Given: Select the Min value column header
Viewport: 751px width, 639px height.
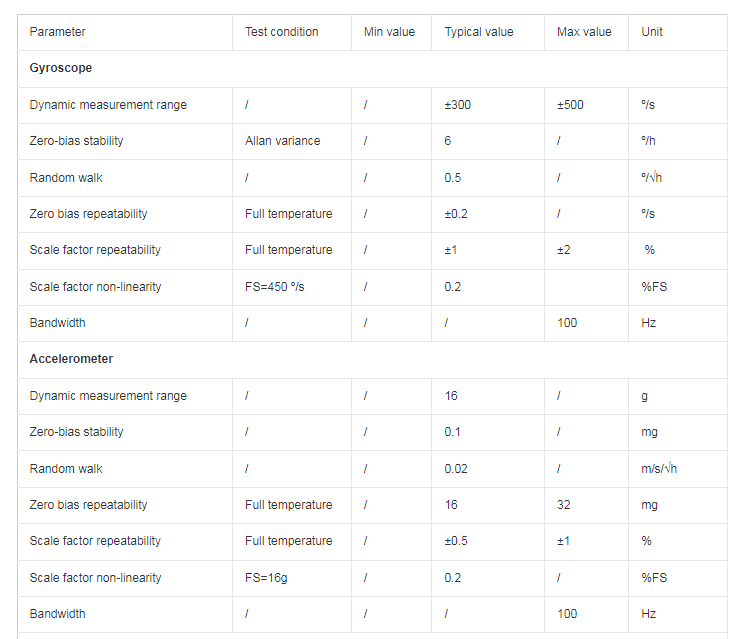Looking at the screenshot, I should [391, 32].
